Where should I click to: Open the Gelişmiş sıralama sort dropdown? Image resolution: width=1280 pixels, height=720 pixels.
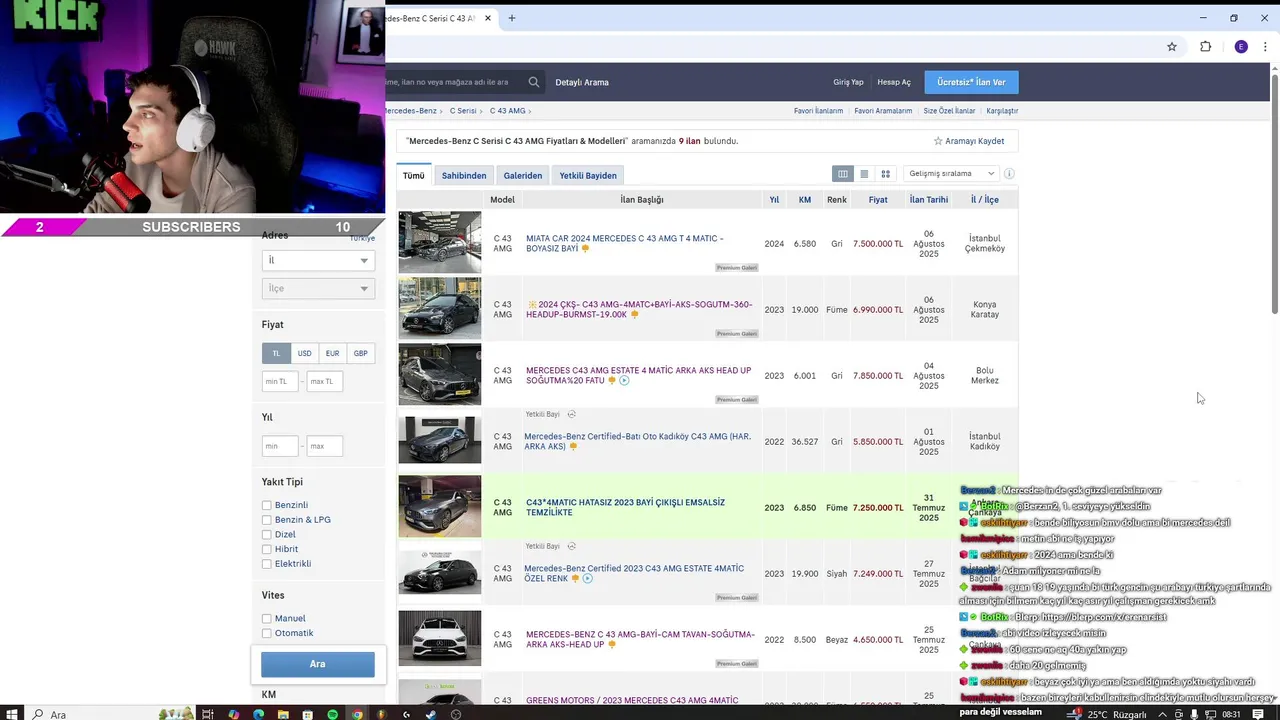click(951, 174)
